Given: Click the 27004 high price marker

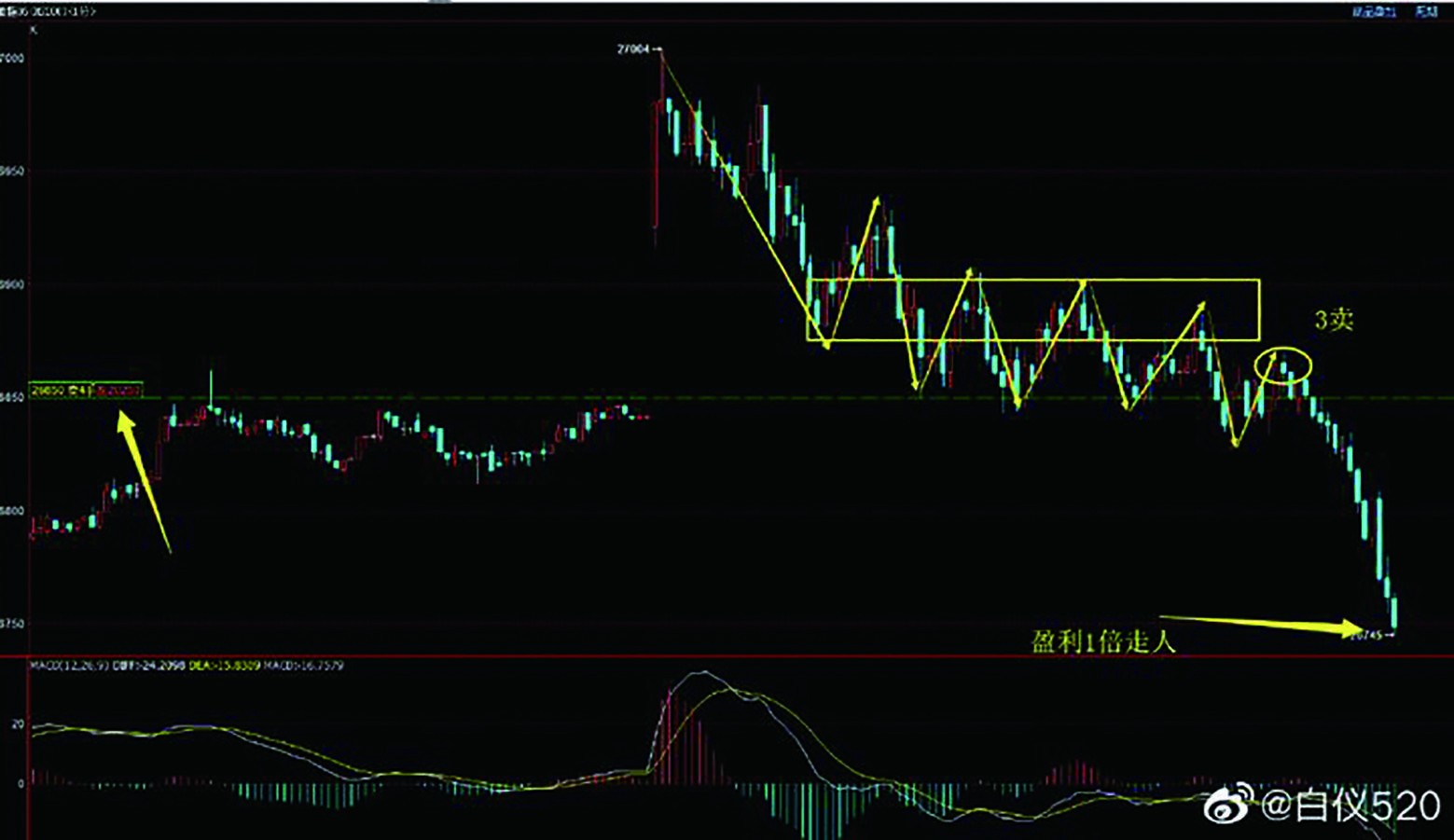Looking at the screenshot, I should 634,48.
